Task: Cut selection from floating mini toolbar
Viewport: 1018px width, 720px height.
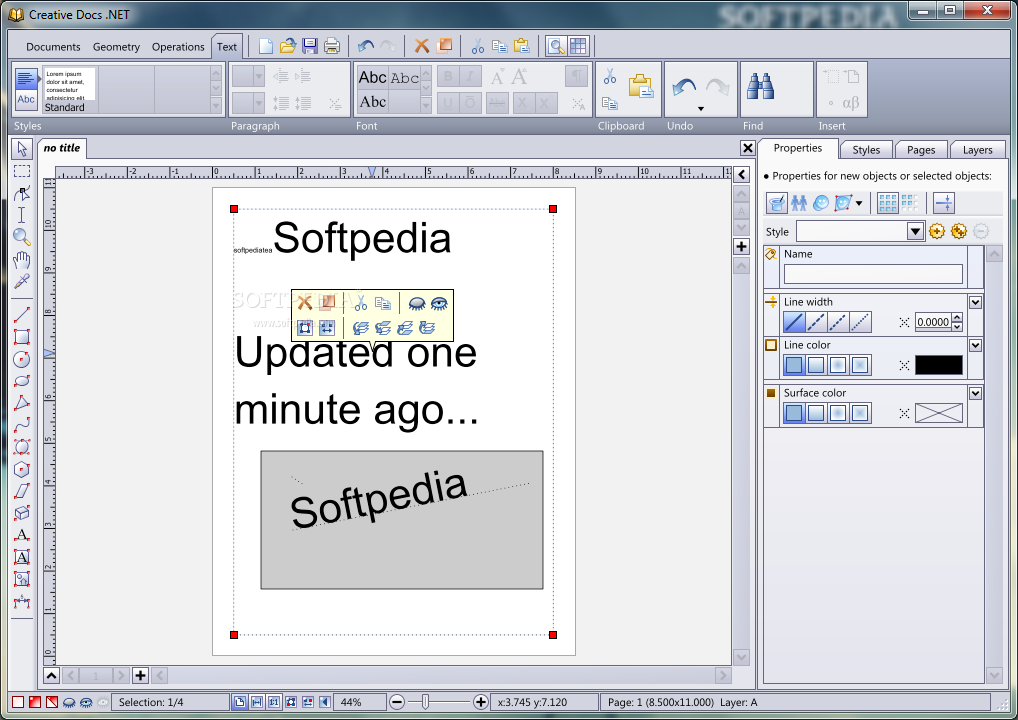Action: tap(361, 303)
